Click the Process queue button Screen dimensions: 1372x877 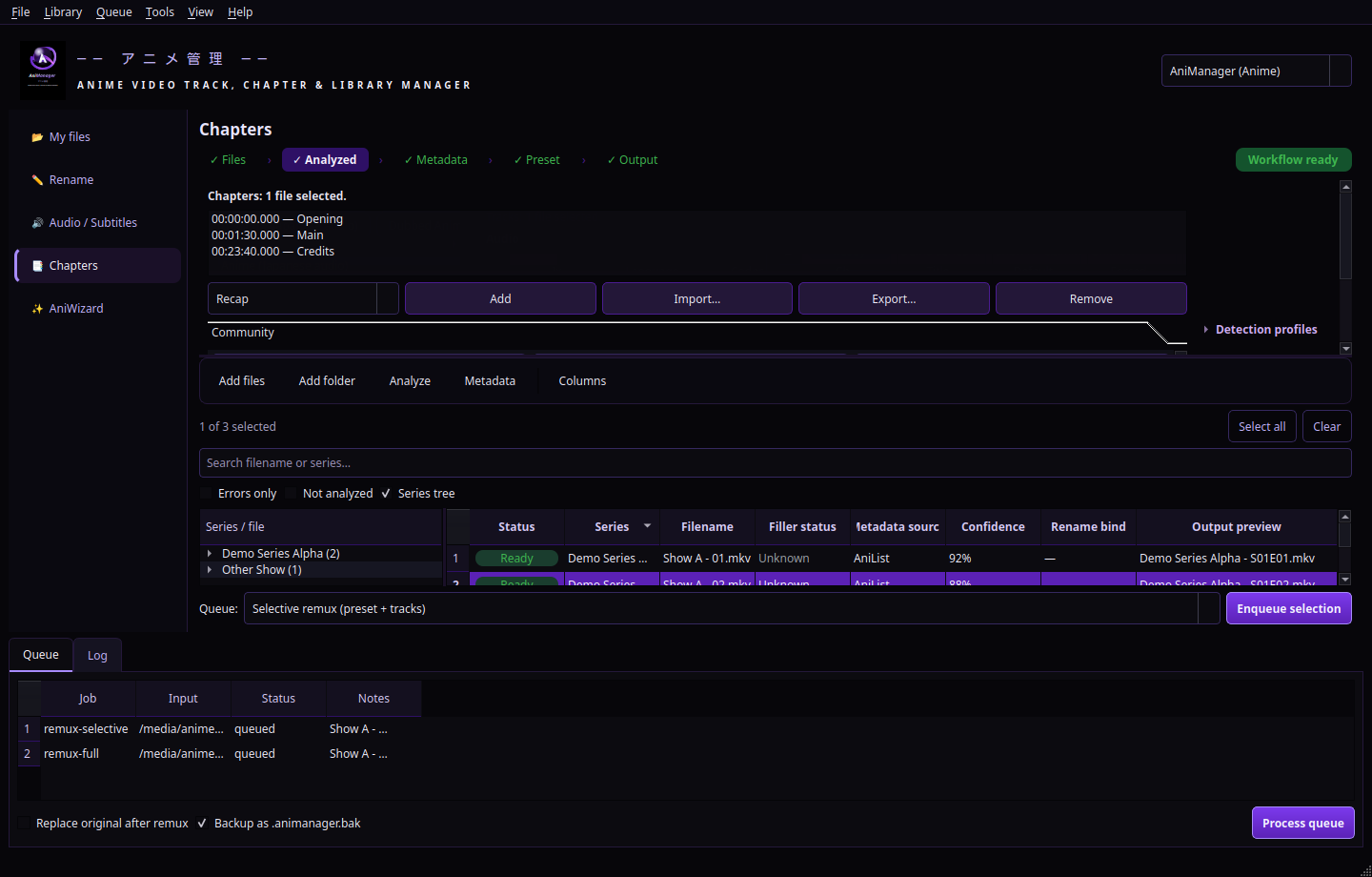(x=1303, y=824)
